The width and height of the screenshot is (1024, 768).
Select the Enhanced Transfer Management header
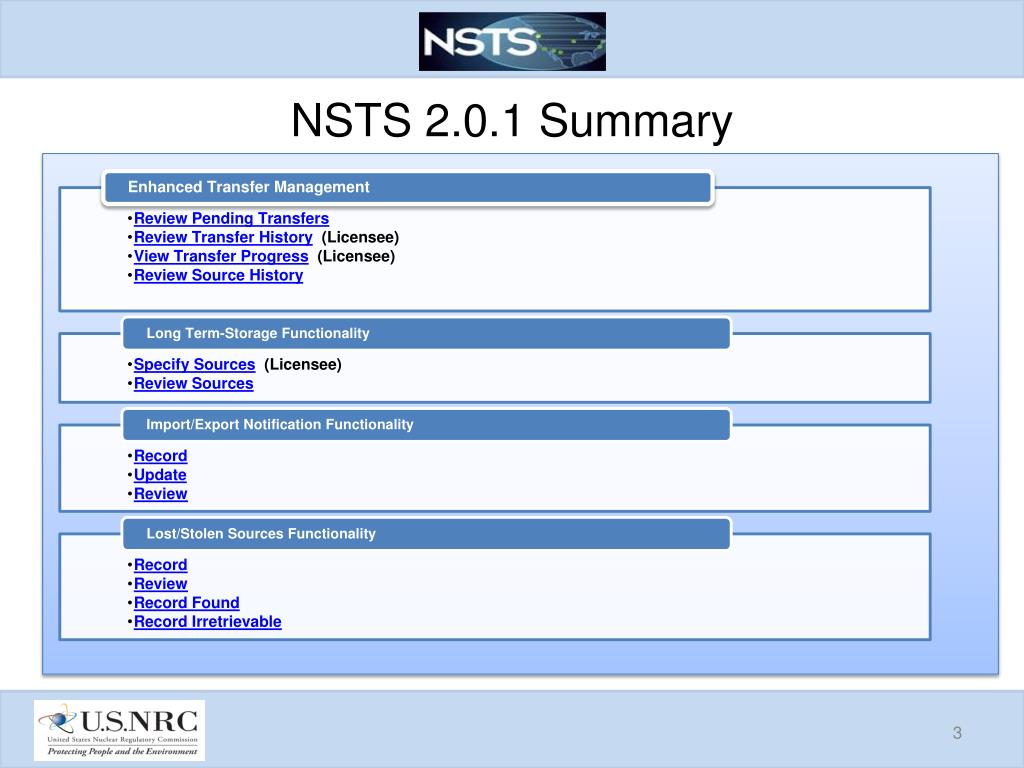tap(408, 187)
